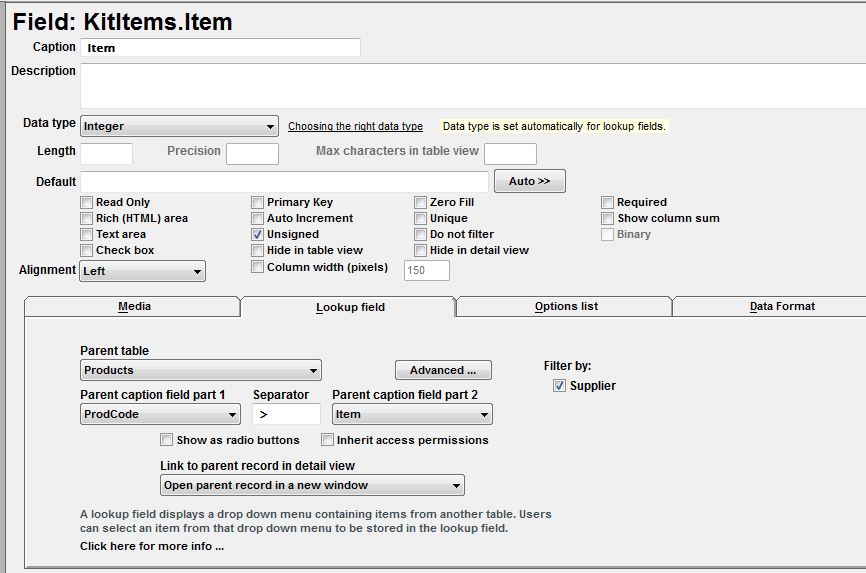
Task: Enable Column width (pixels) checkbox
Action: [257, 267]
